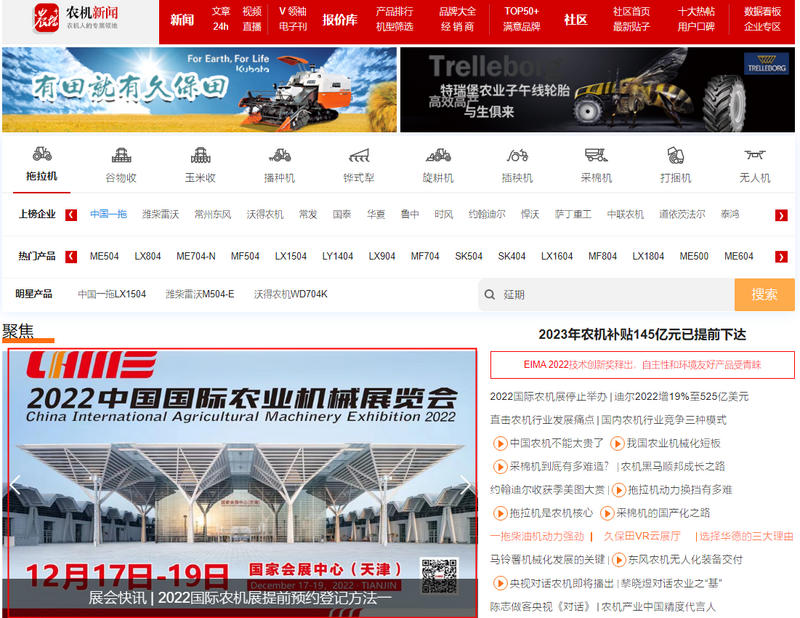Select the 谷物收 grain harvester icon
800x618 pixels.
tap(121, 155)
